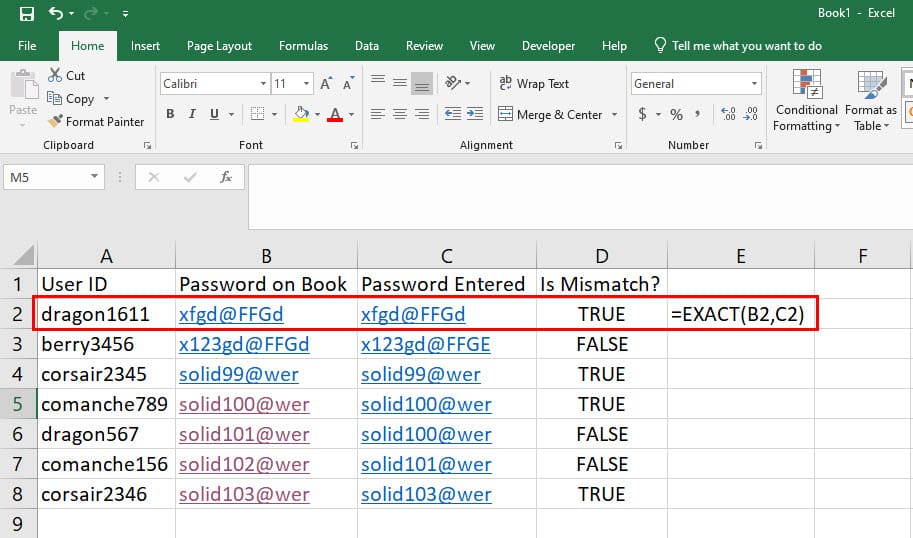913x538 pixels.
Task: Toggle Italic formatting
Action: point(192,114)
